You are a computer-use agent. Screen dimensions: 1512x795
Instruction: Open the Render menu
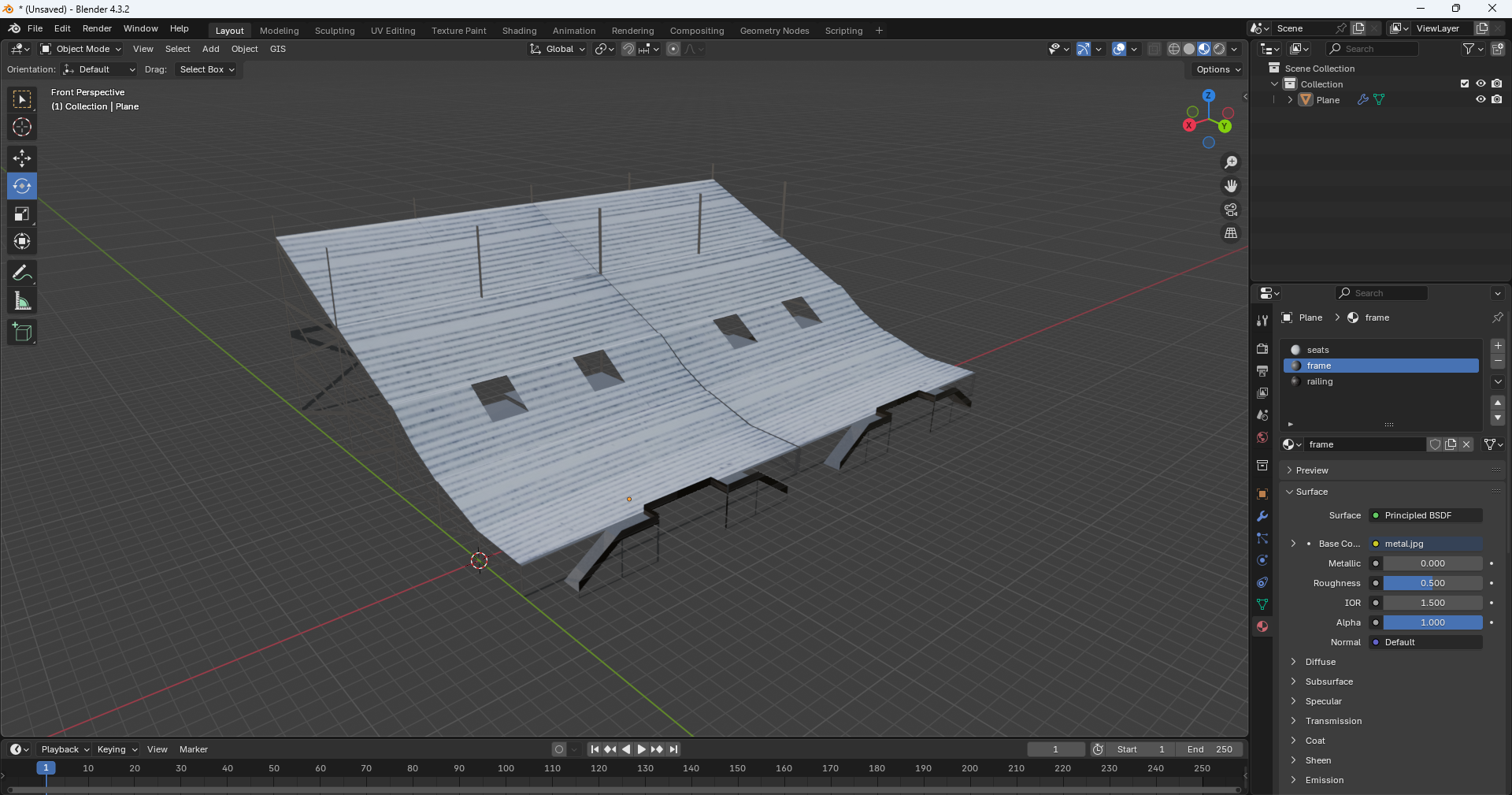point(97,28)
